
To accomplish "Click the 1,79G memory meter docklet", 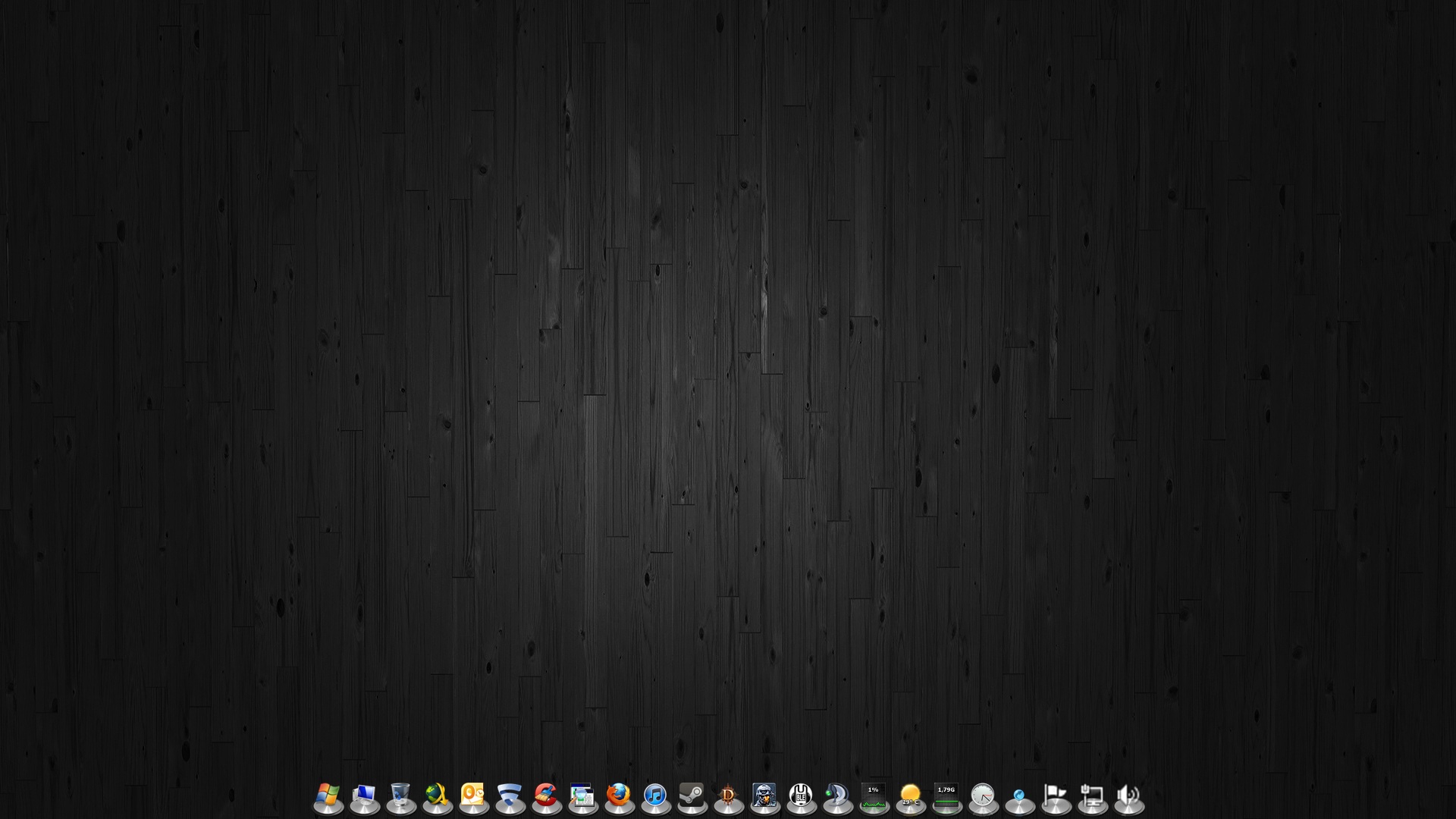I will [946, 795].
